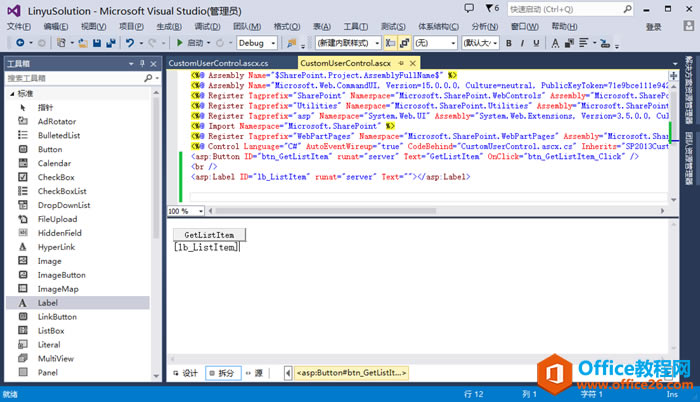Click the Bold formatting button
The height and width of the screenshot is (402, 700).
click(509, 43)
